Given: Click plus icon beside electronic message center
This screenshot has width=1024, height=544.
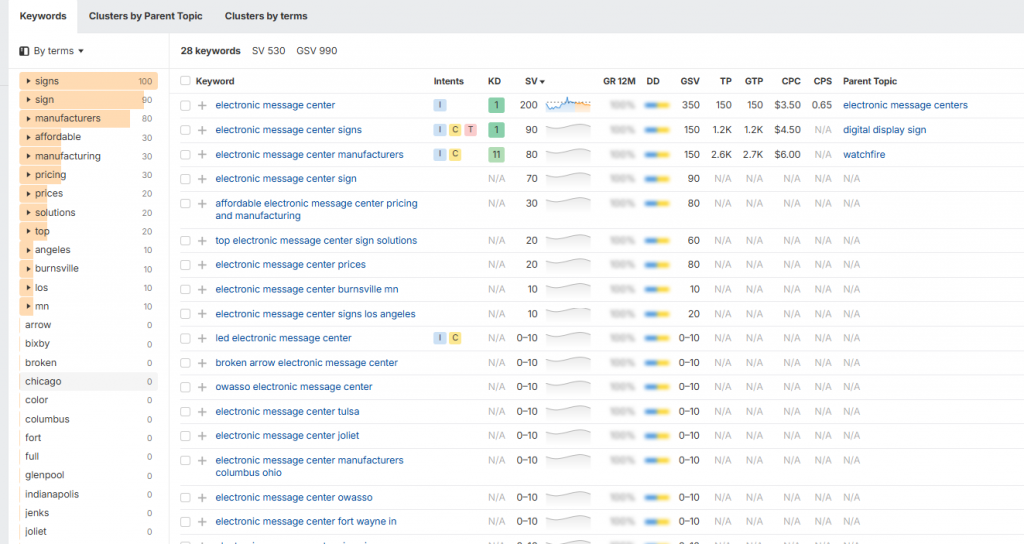Looking at the screenshot, I should [x=202, y=105].
